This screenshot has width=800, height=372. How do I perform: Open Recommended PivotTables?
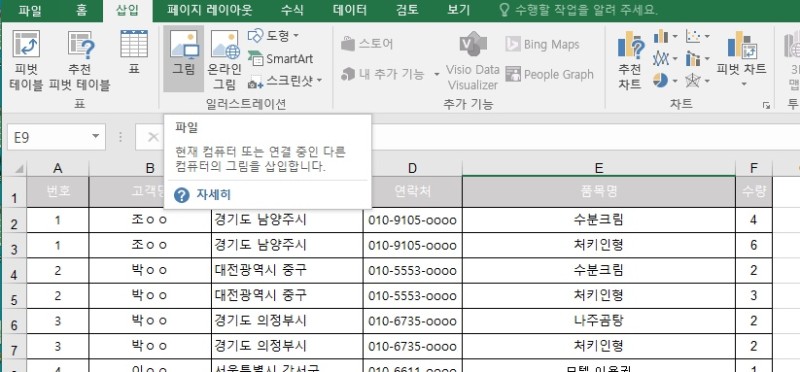click(80, 60)
